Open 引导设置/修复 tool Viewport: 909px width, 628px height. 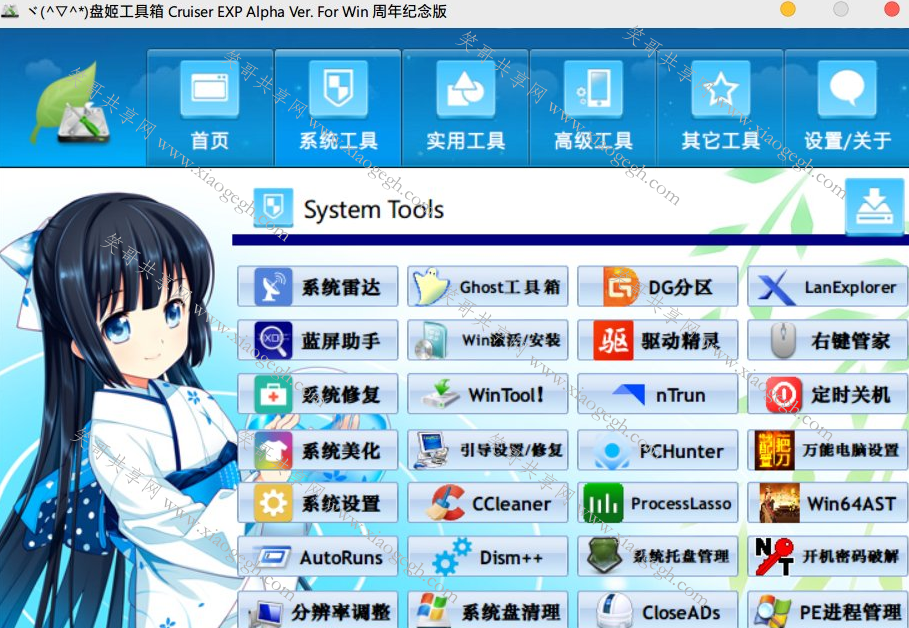[x=488, y=450]
